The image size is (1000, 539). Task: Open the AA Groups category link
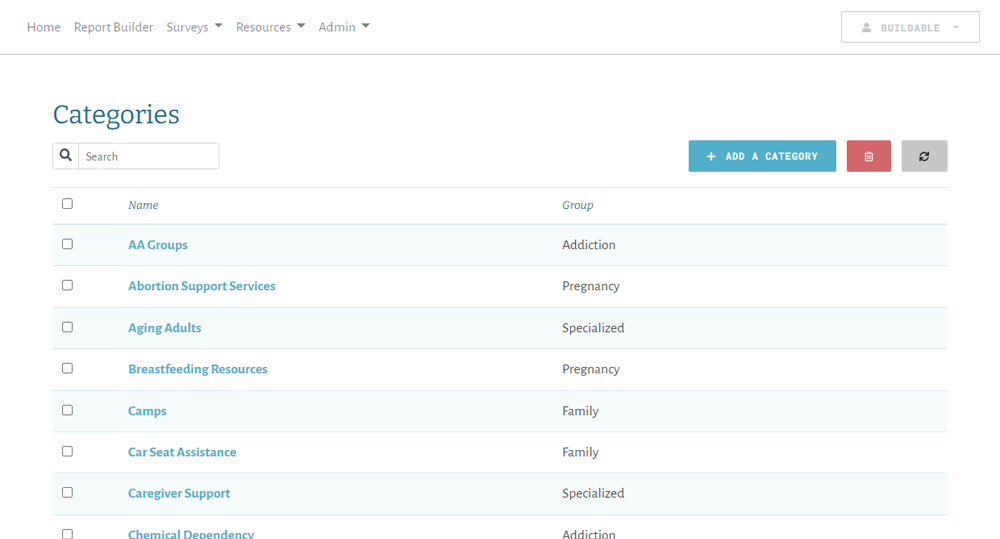click(x=158, y=245)
